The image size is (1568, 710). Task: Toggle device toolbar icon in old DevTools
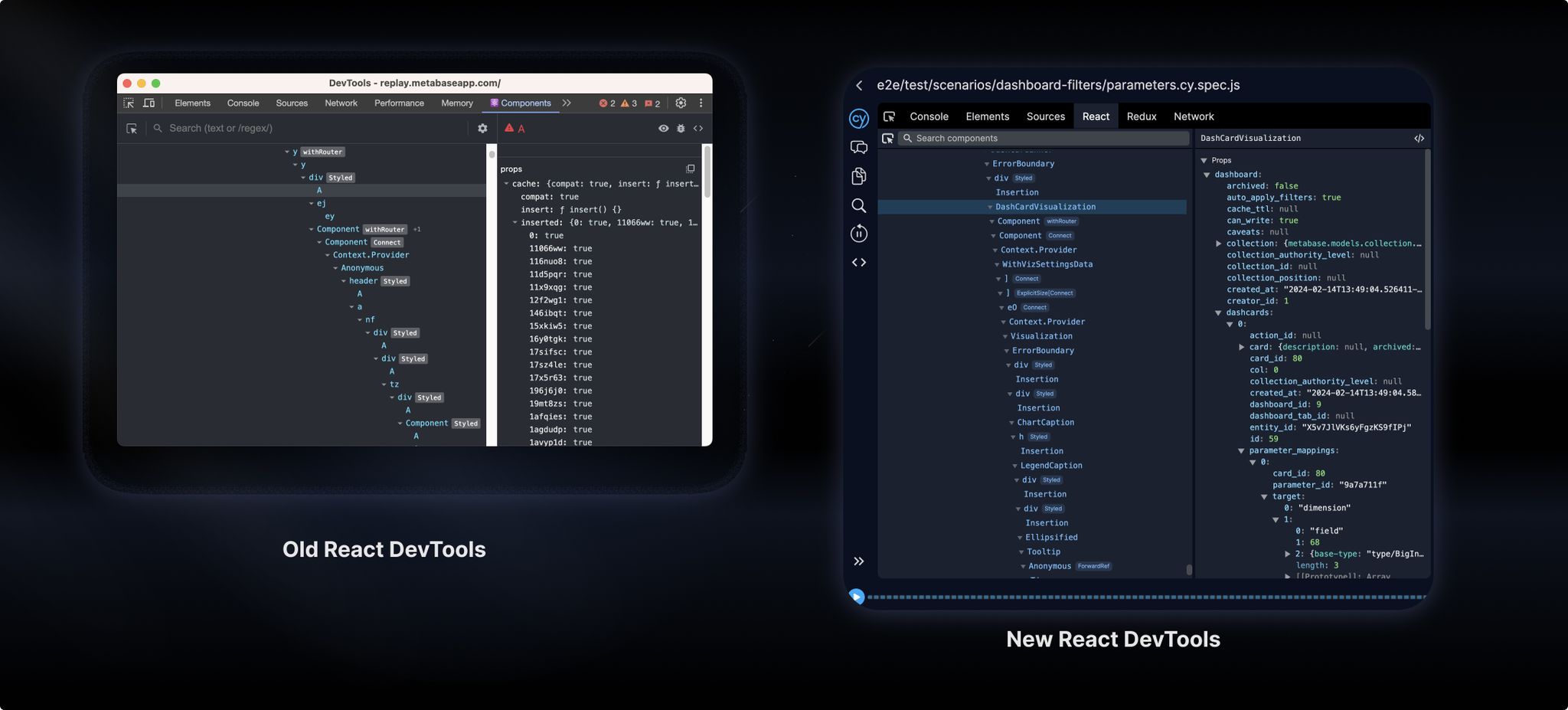[x=149, y=103]
